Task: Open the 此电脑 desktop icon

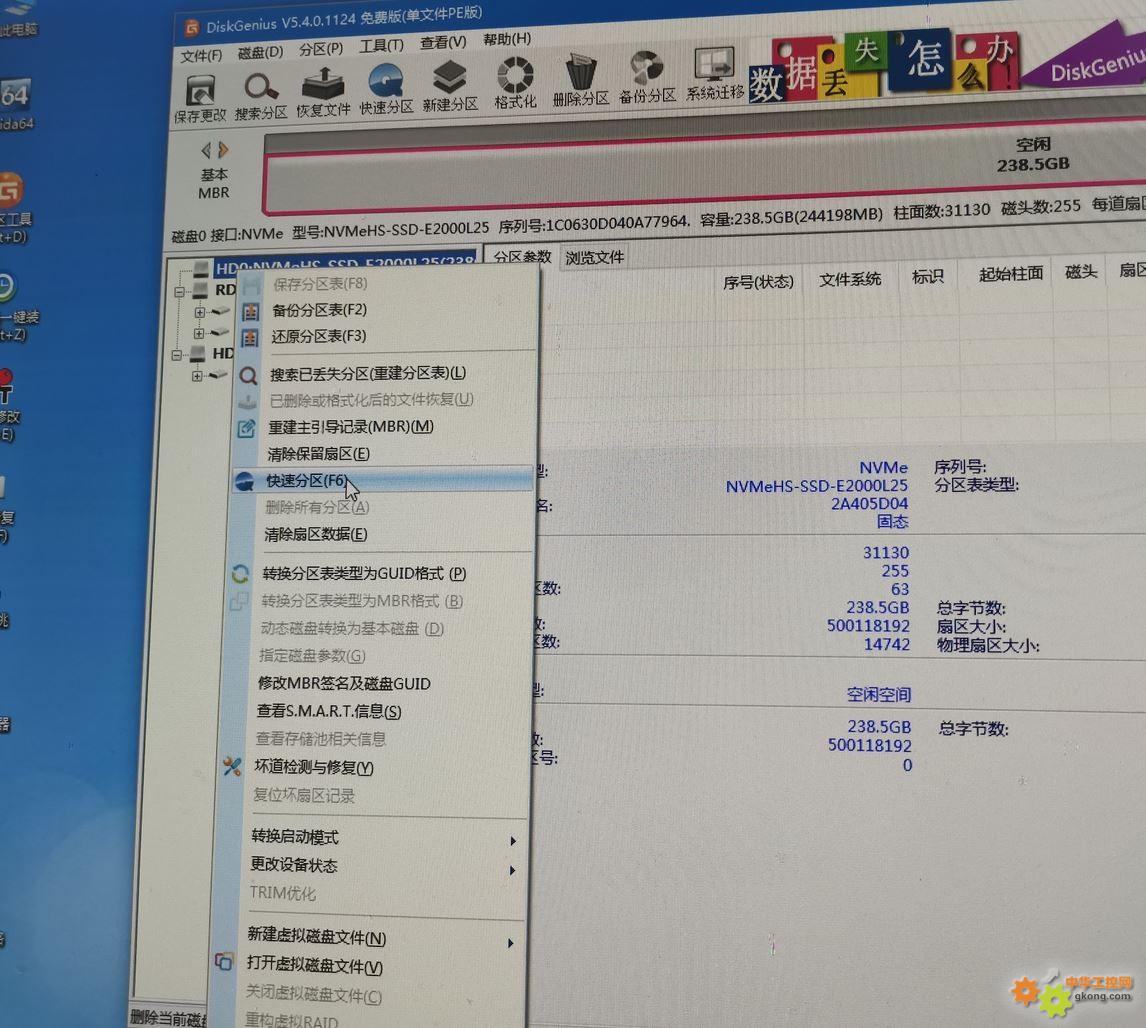Action: [x=18, y=18]
